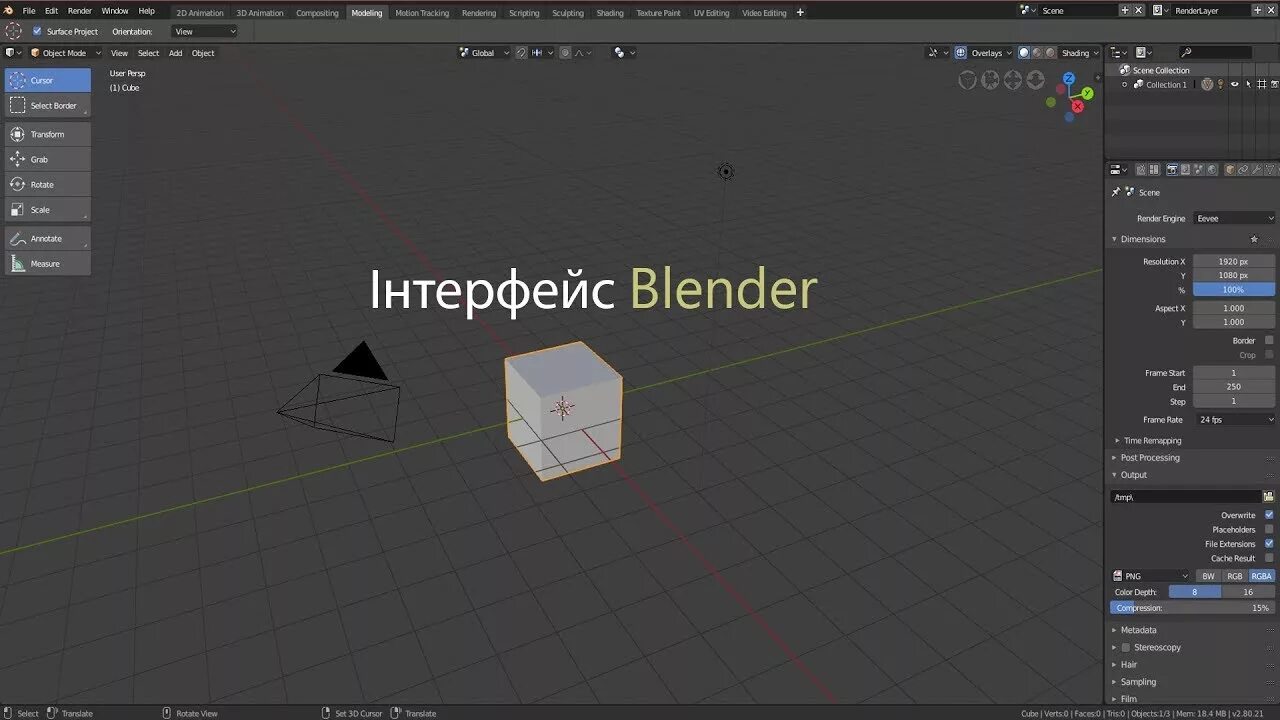Toggle the Surface Project checkbox
The width and height of the screenshot is (1280, 720).
[x=37, y=31]
